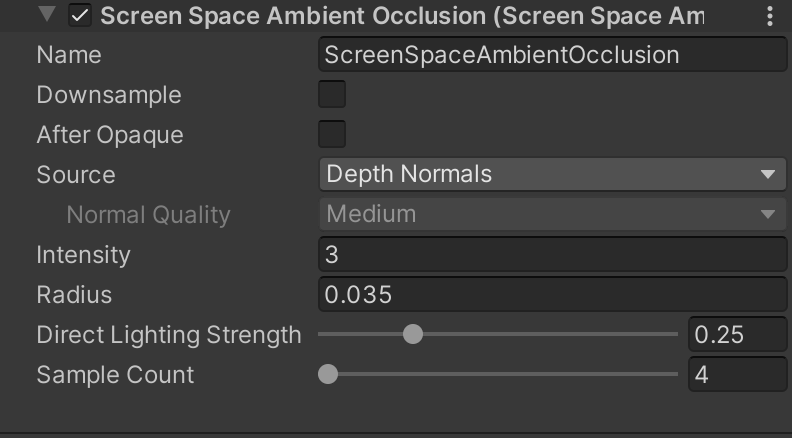
Task: Click the Sample Count property label
Action: tap(115, 375)
